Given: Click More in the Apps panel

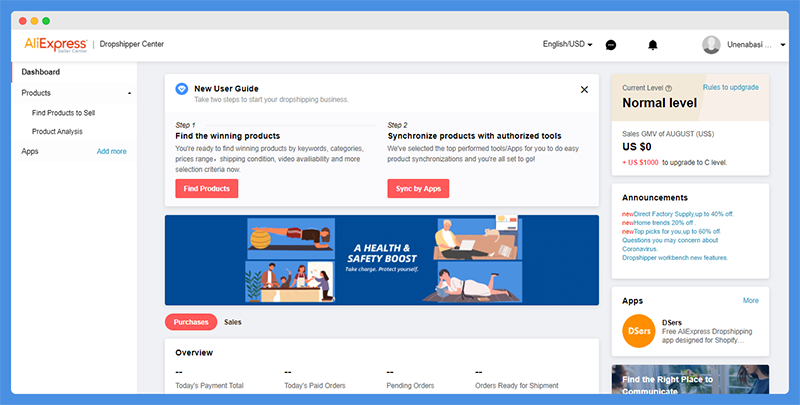Looking at the screenshot, I should [x=751, y=300].
